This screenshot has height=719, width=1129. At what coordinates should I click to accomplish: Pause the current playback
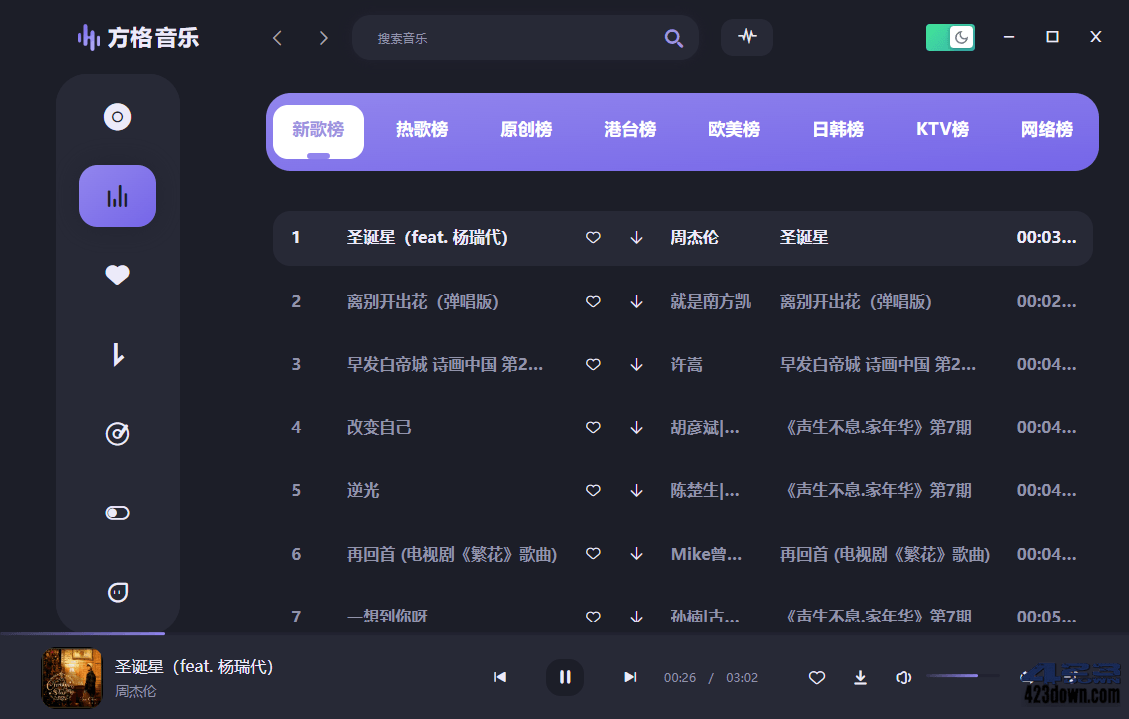565,677
